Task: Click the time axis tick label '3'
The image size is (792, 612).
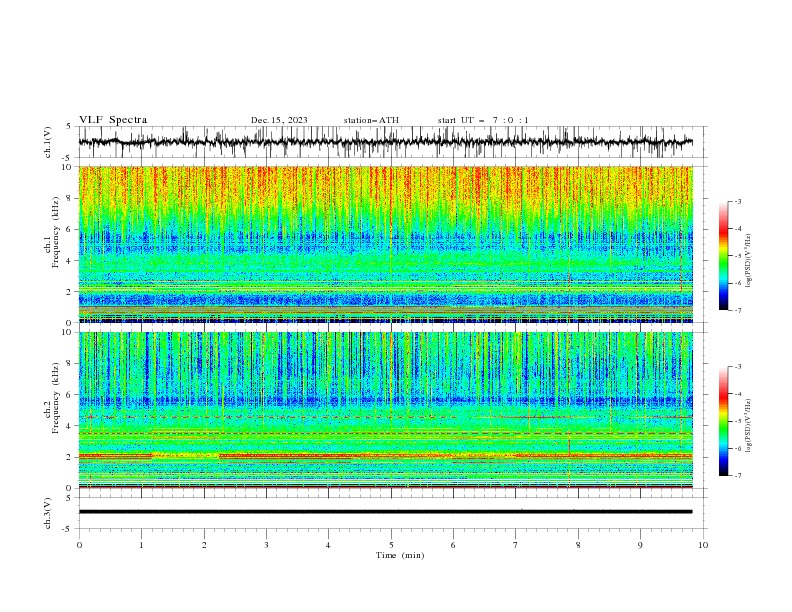Action: [266, 545]
